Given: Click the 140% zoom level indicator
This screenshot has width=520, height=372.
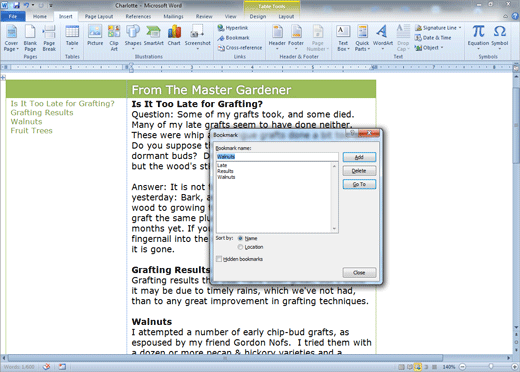Looking at the screenshot, I should click(x=449, y=367).
